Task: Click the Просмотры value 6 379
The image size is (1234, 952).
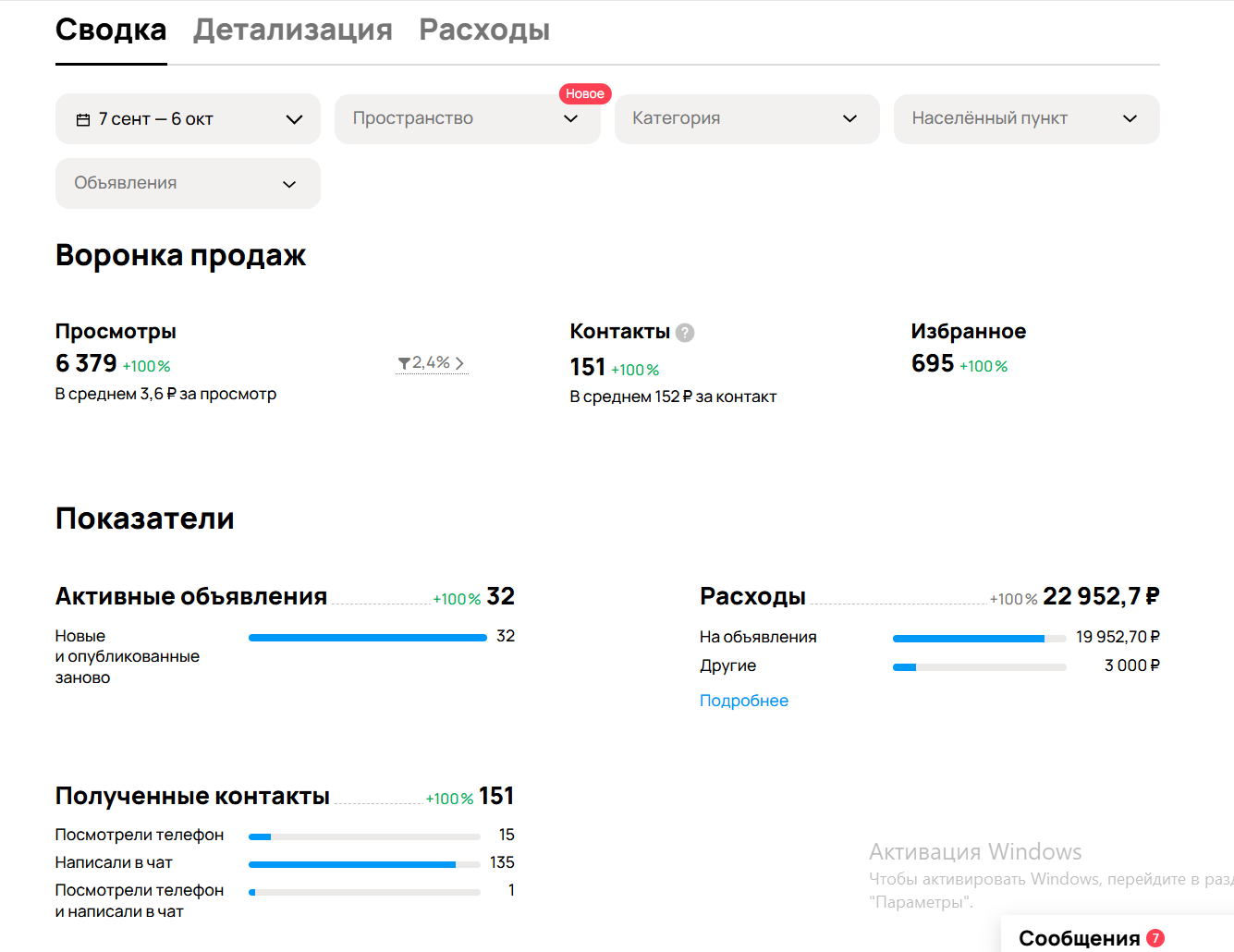Action: [86, 363]
